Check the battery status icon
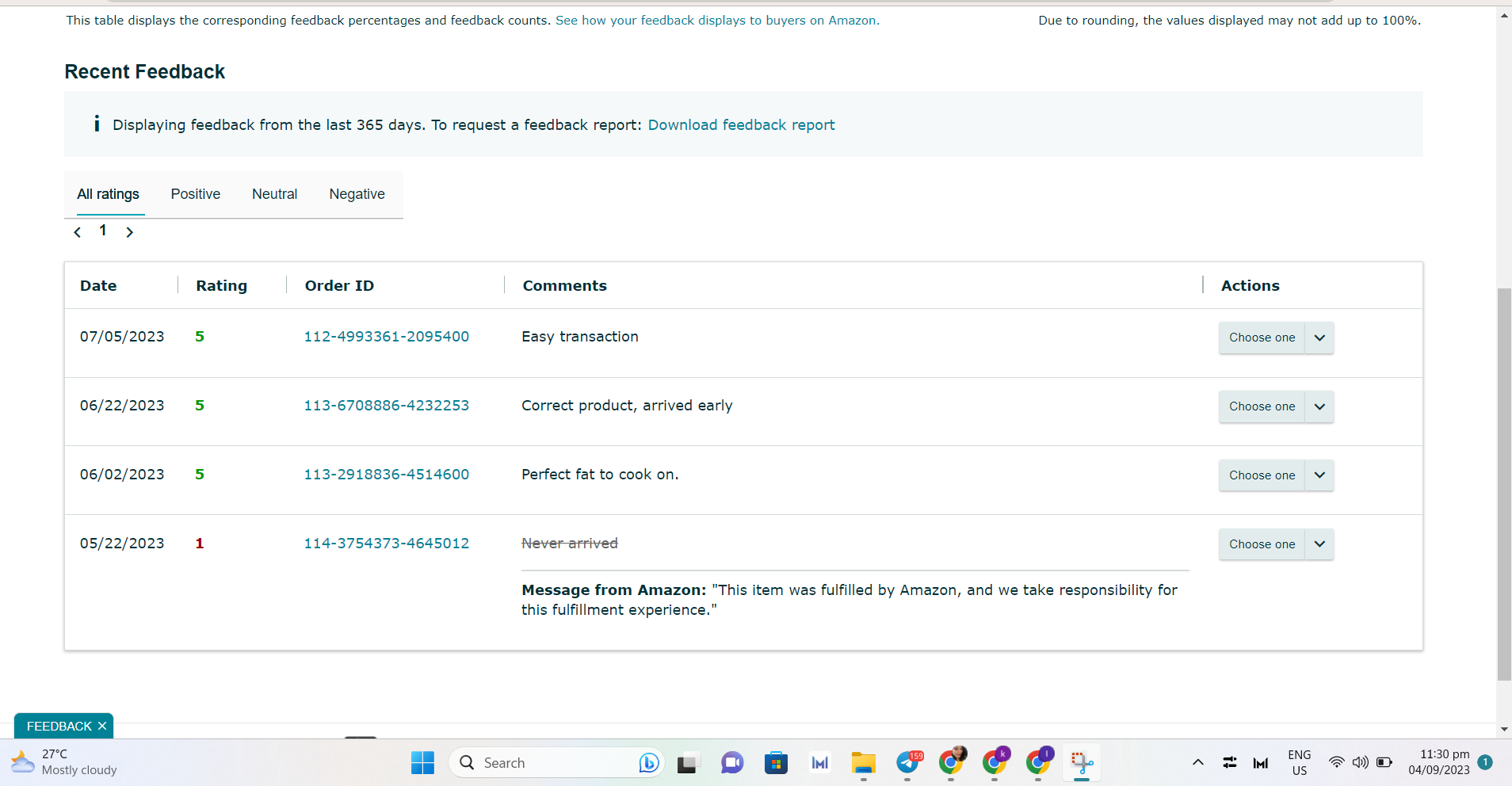The width and height of the screenshot is (1512, 786). (x=1384, y=762)
